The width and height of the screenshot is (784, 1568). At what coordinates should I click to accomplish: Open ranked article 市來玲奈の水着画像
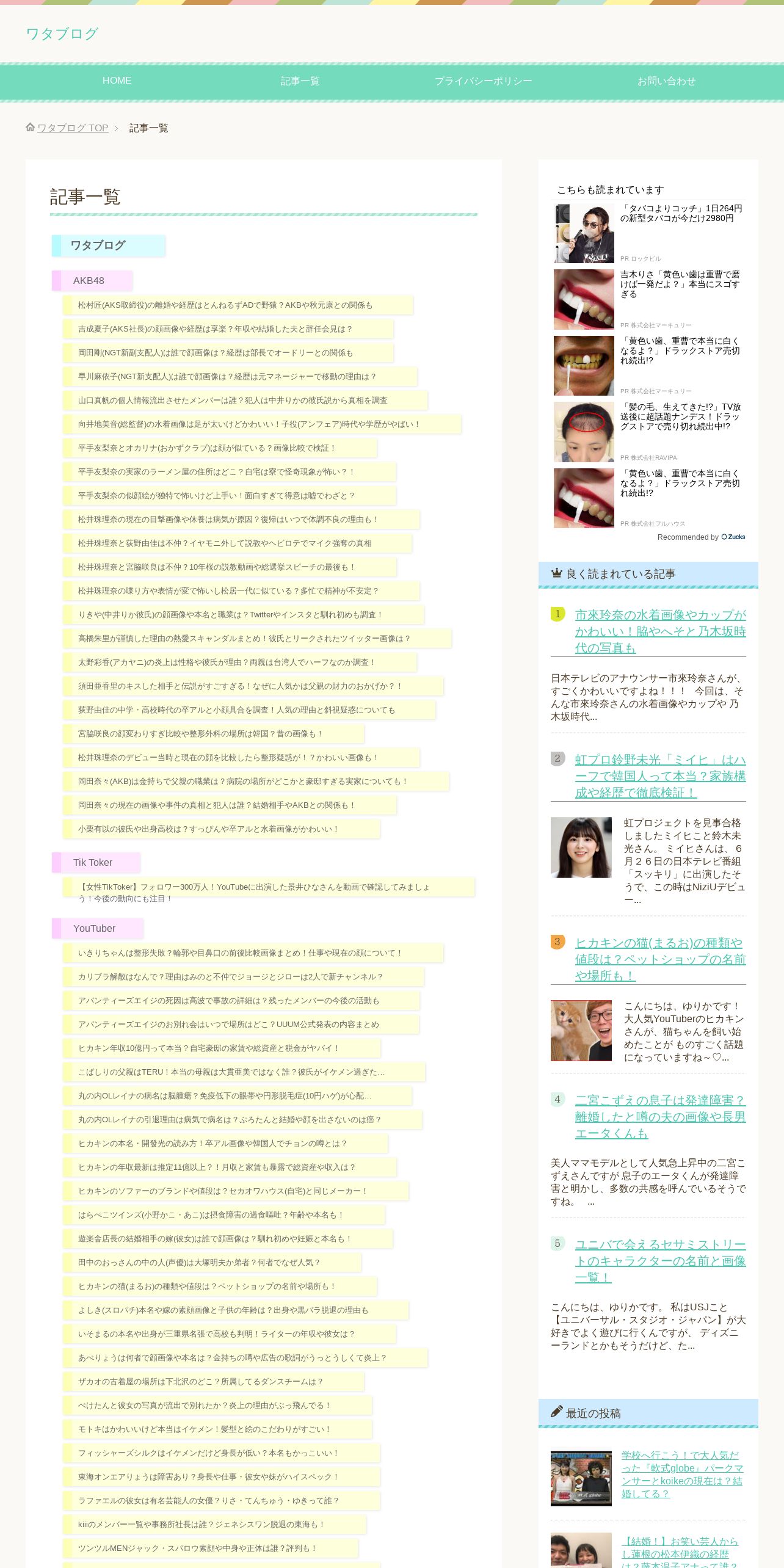click(x=660, y=631)
